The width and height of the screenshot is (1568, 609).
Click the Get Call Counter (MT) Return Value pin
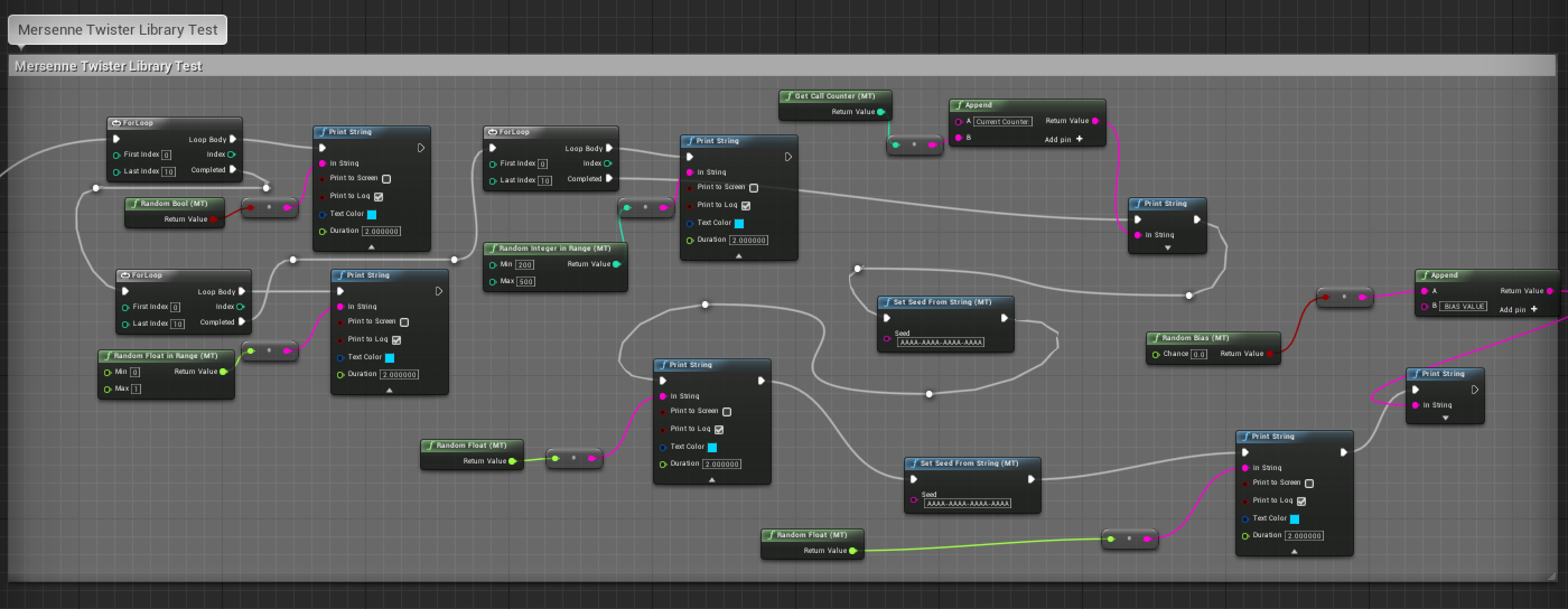click(881, 112)
